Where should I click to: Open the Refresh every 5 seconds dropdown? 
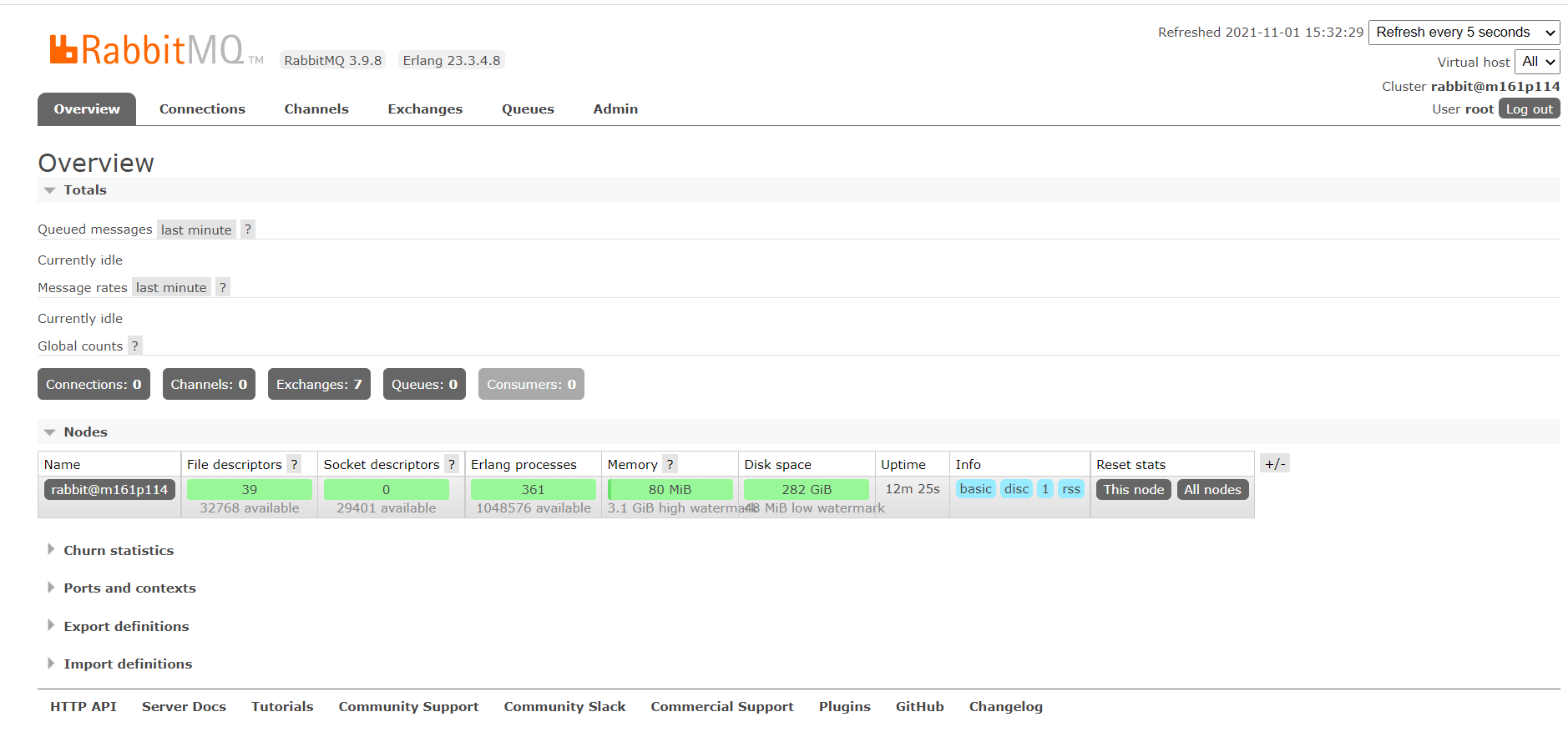coord(1464,33)
